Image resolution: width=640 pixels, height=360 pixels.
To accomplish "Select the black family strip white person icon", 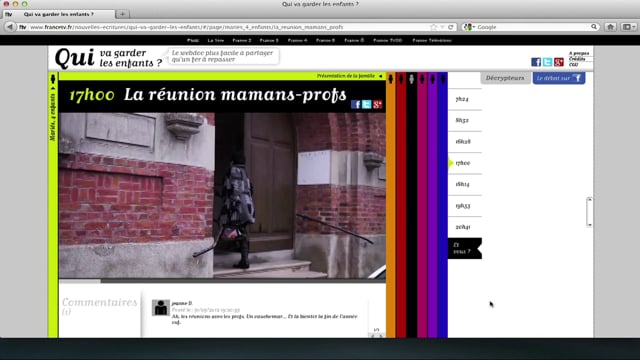I will pos(411,79).
